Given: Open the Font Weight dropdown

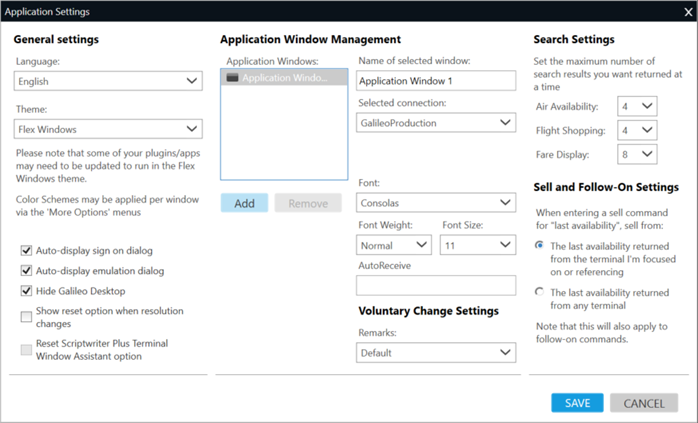Looking at the screenshot, I should [394, 244].
